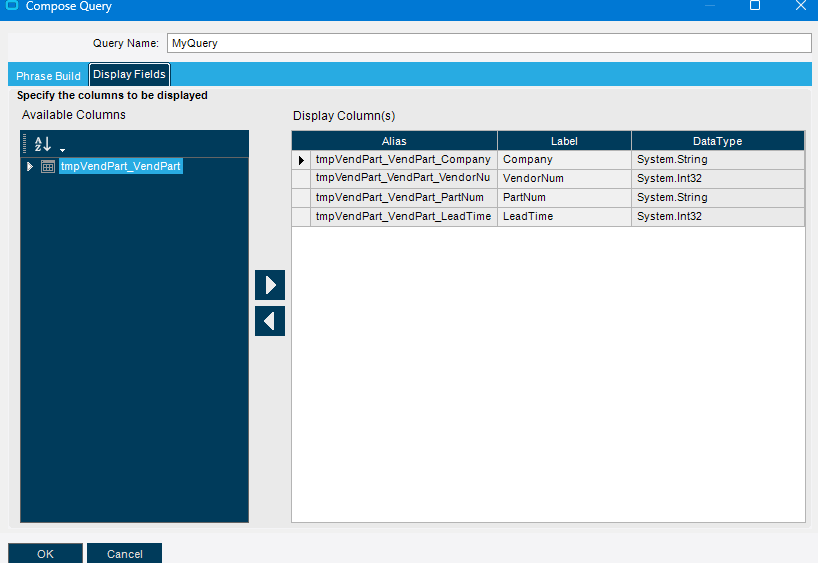This screenshot has width=818, height=563.
Task: Select the tmpVendPart_VendPart tree item
Action: [121, 166]
